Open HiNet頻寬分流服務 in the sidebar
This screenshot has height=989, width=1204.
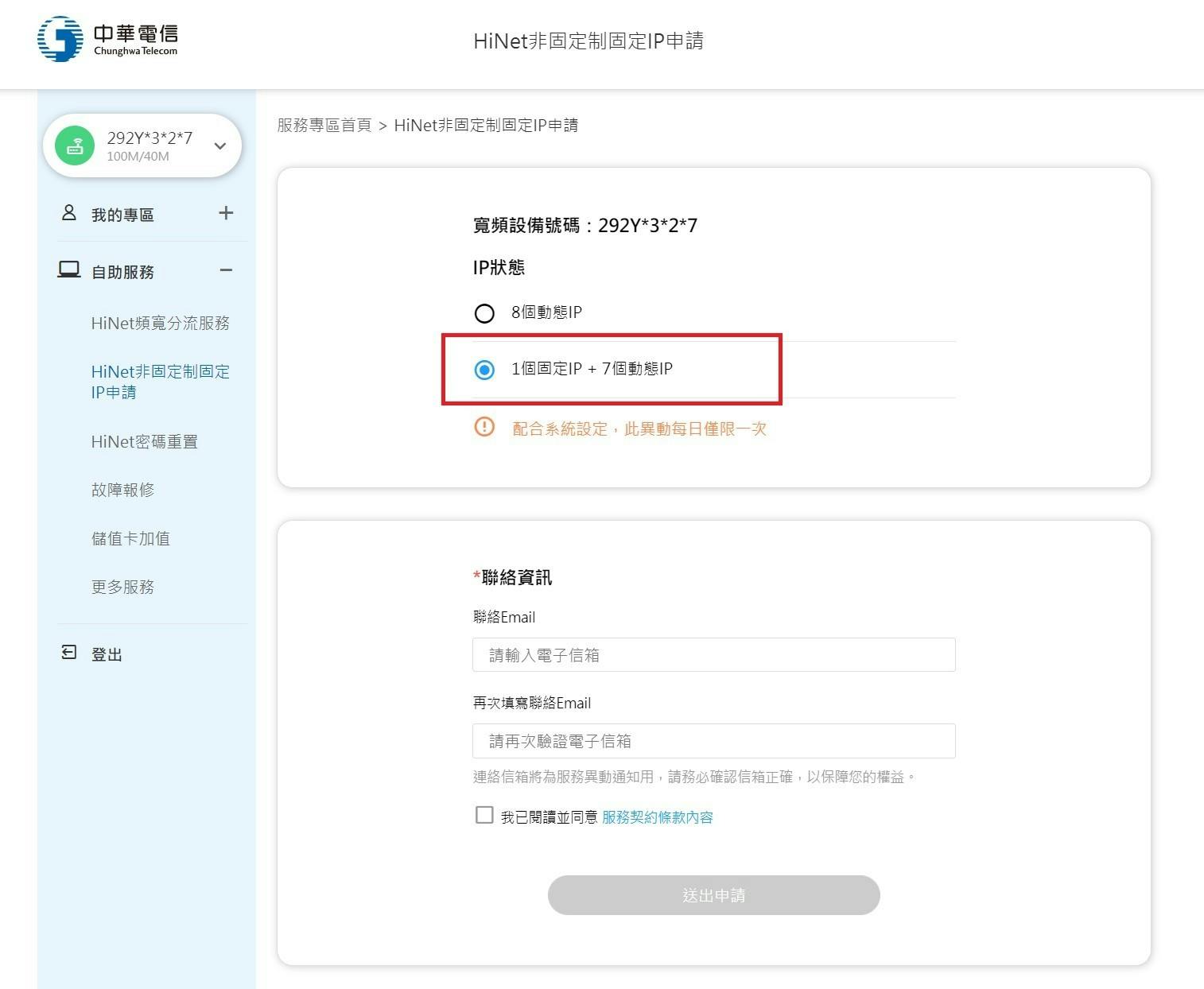[x=161, y=323]
